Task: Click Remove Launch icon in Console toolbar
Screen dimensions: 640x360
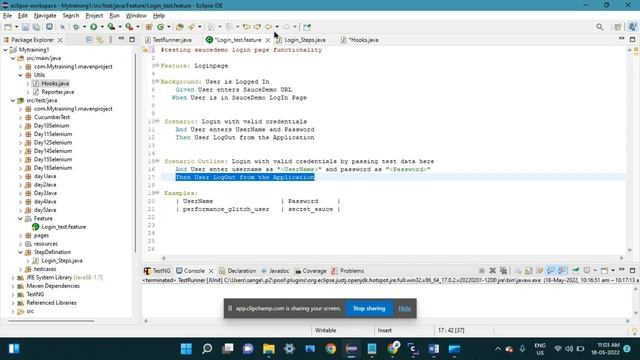Action: tap(493, 271)
